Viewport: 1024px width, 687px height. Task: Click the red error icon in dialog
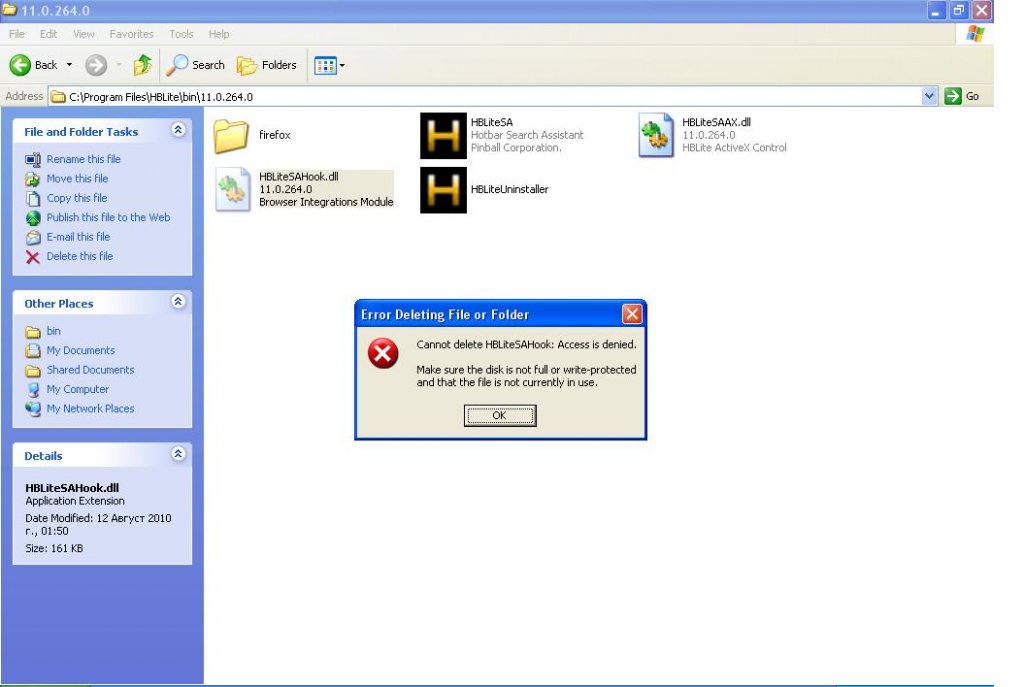point(383,353)
